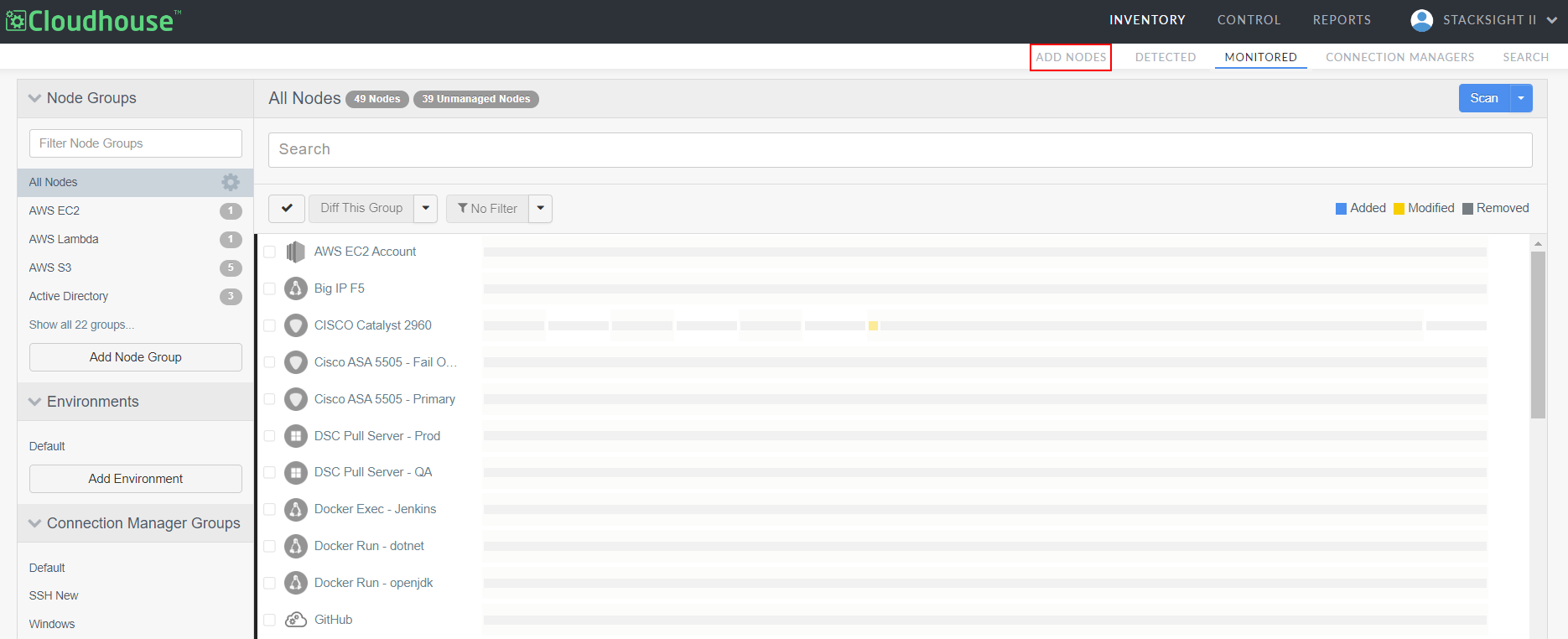Check the AWS EC2 Account checkbox
The width and height of the screenshot is (1568, 639).
[x=270, y=252]
